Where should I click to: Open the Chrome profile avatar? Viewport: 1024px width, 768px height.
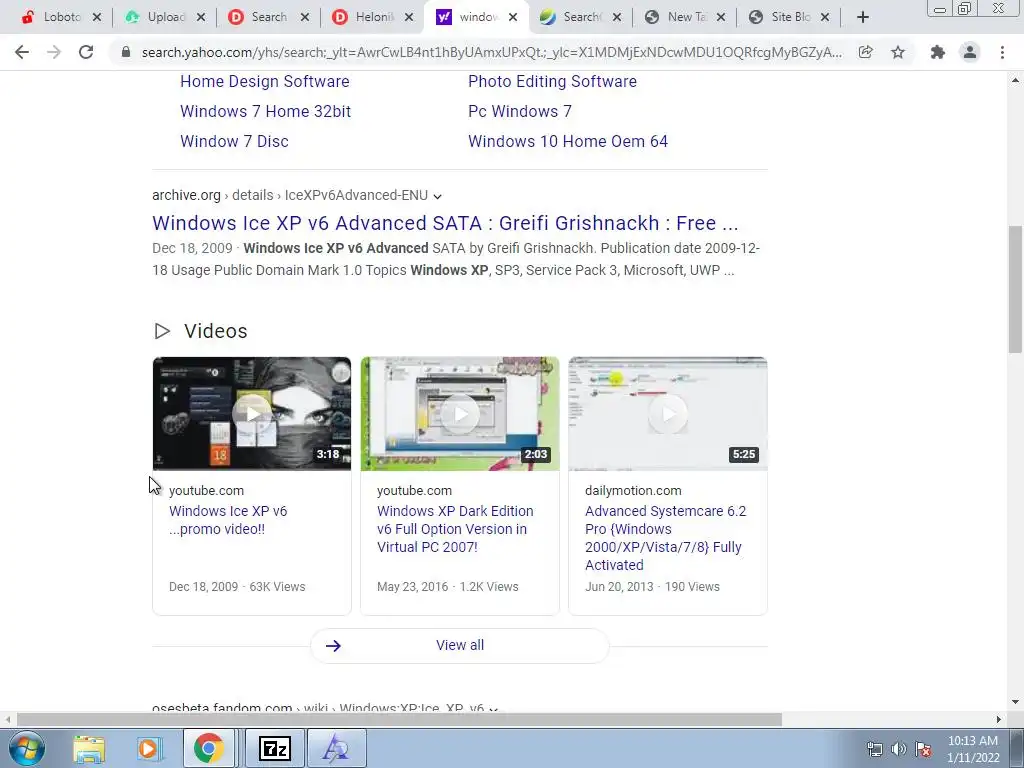click(970, 52)
